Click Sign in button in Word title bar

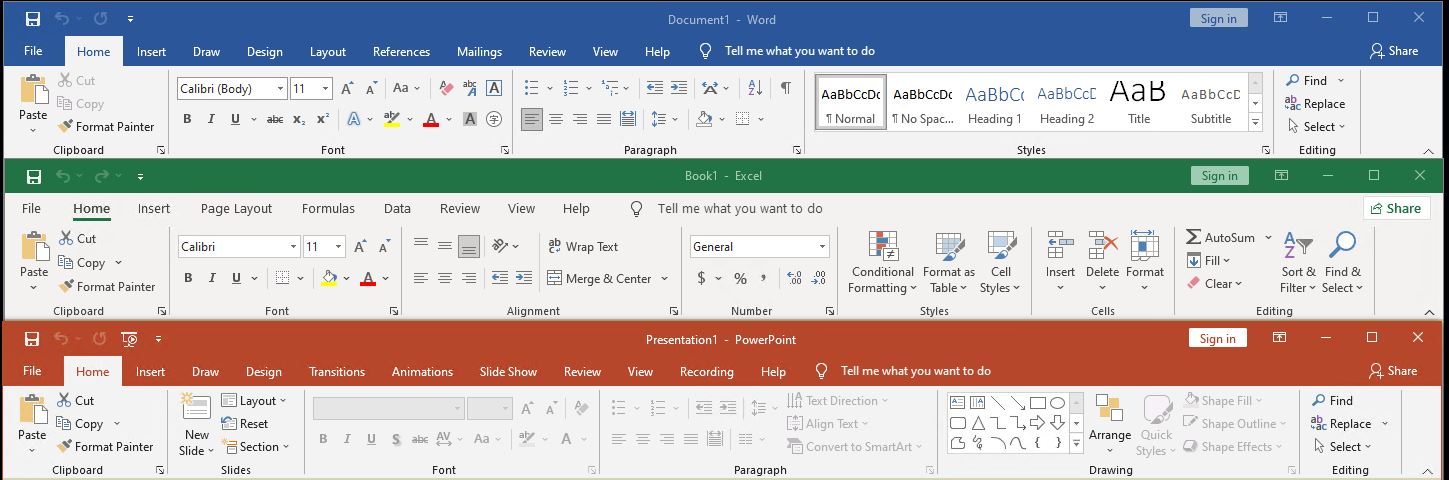coord(1218,18)
